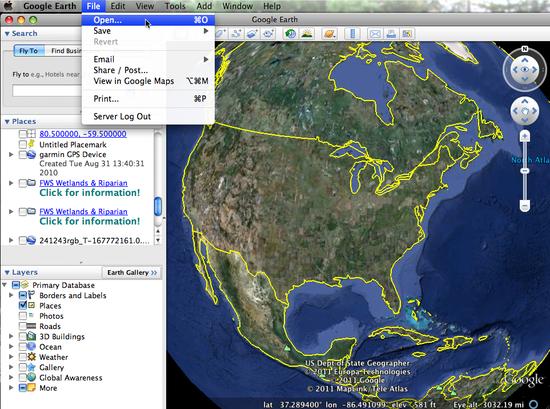Collapse the Places panel section
Screen dimensions: 550x409
(x=7, y=121)
